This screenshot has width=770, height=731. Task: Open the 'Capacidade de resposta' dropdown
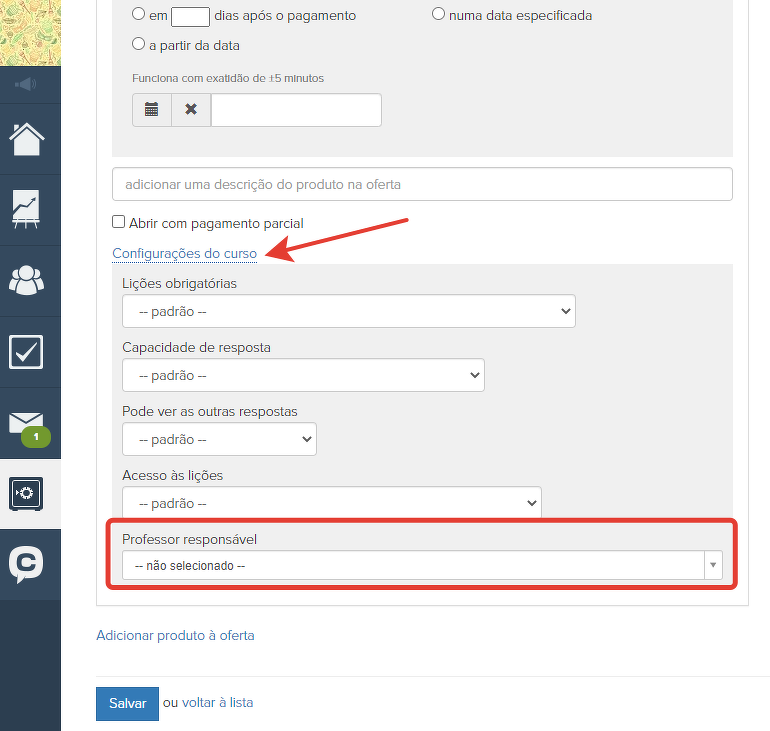[x=303, y=375]
